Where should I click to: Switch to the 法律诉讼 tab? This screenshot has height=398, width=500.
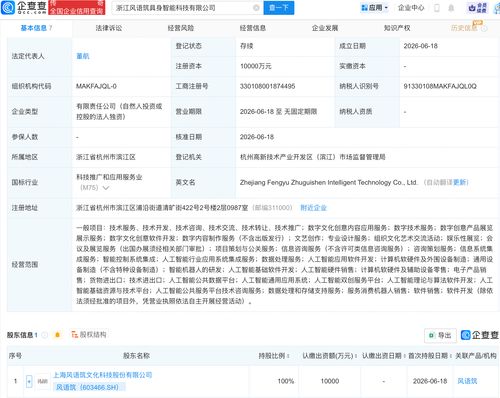109,28
